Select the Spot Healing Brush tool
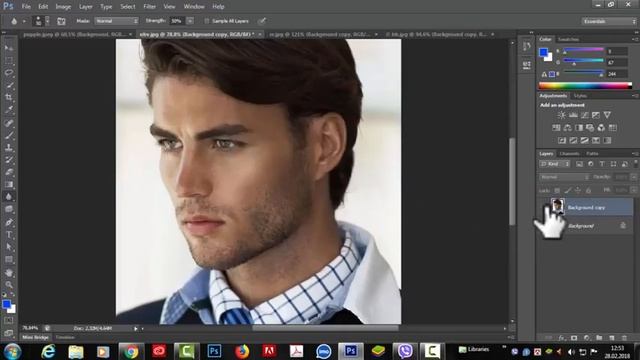The width and height of the screenshot is (640, 360). tap(9, 122)
